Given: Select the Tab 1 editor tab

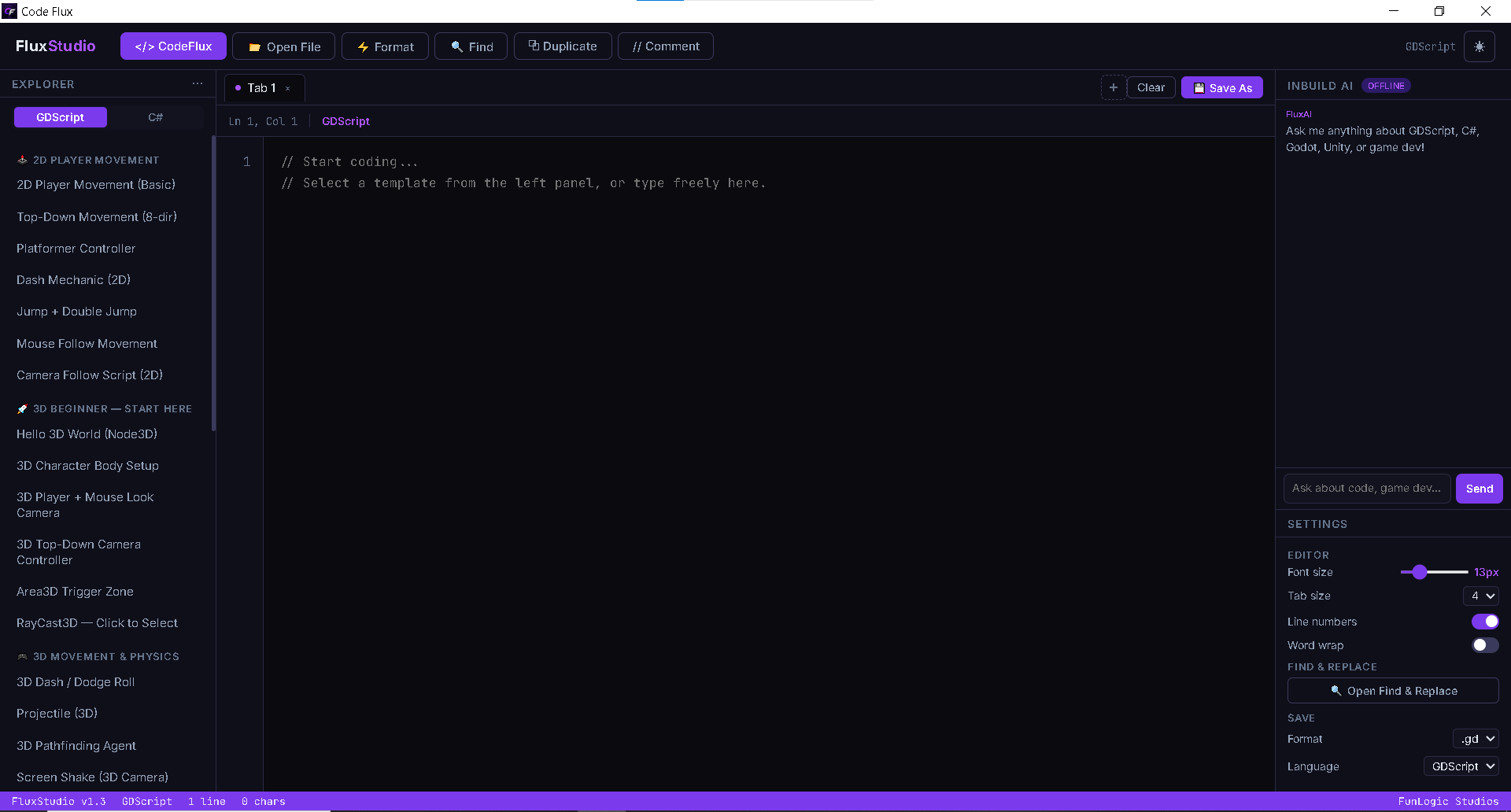Looking at the screenshot, I should tap(262, 88).
